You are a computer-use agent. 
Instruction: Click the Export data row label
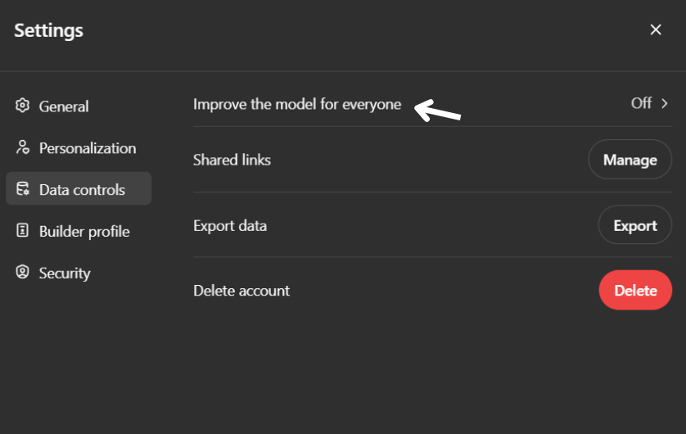click(230, 226)
